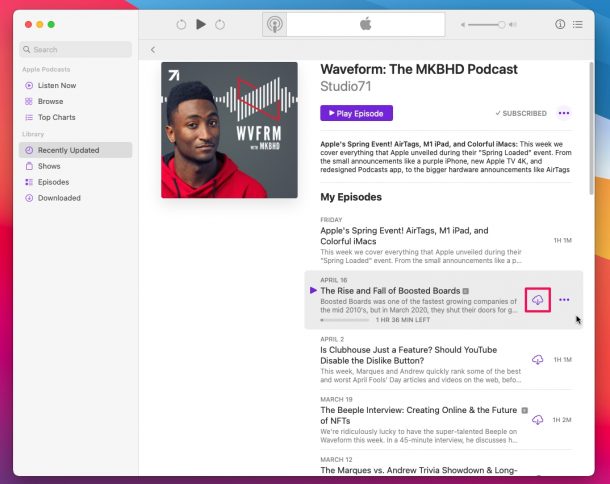Open more options for Boosted Boards episode

coord(564,299)
